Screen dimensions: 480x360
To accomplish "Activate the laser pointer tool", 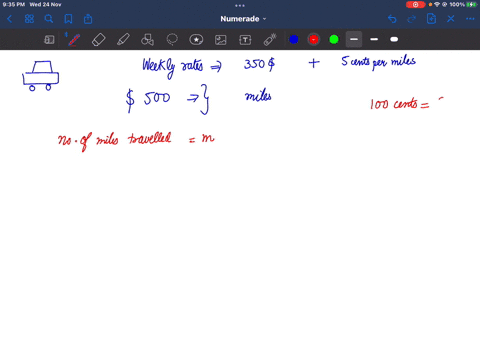I will point(270,40).
